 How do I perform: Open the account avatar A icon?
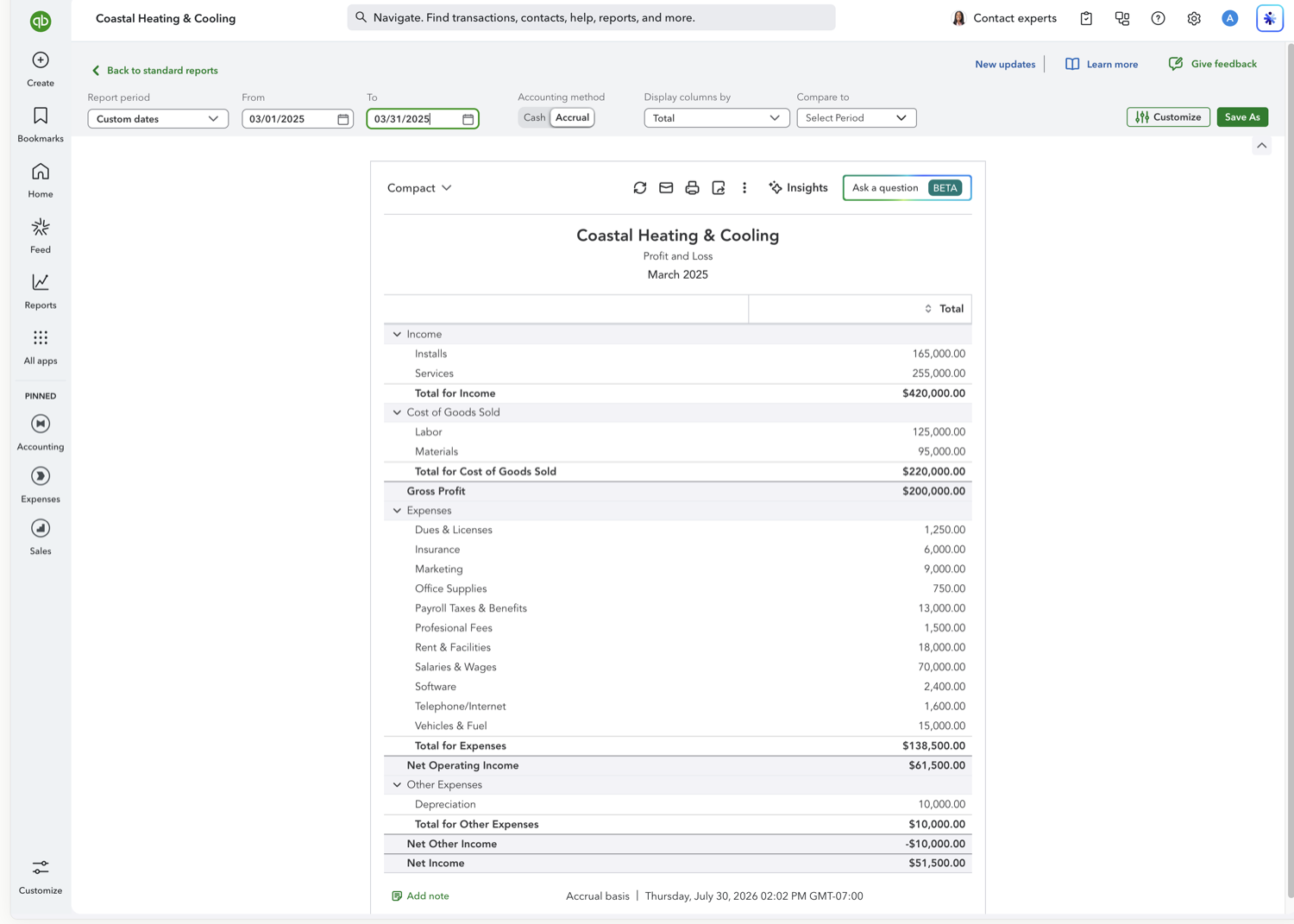click(1230, 18)
